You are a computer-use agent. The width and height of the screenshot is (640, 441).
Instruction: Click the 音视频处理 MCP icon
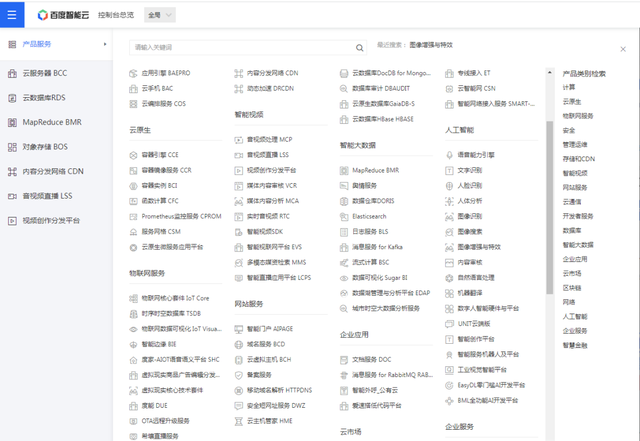pyautogui.click(x=239, y=140)
